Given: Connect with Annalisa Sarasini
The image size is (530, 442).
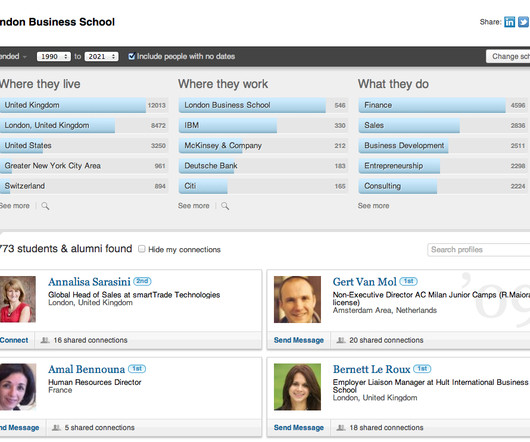Looking at the screenshot, I should pyautogui.click(x=14, y=340).
